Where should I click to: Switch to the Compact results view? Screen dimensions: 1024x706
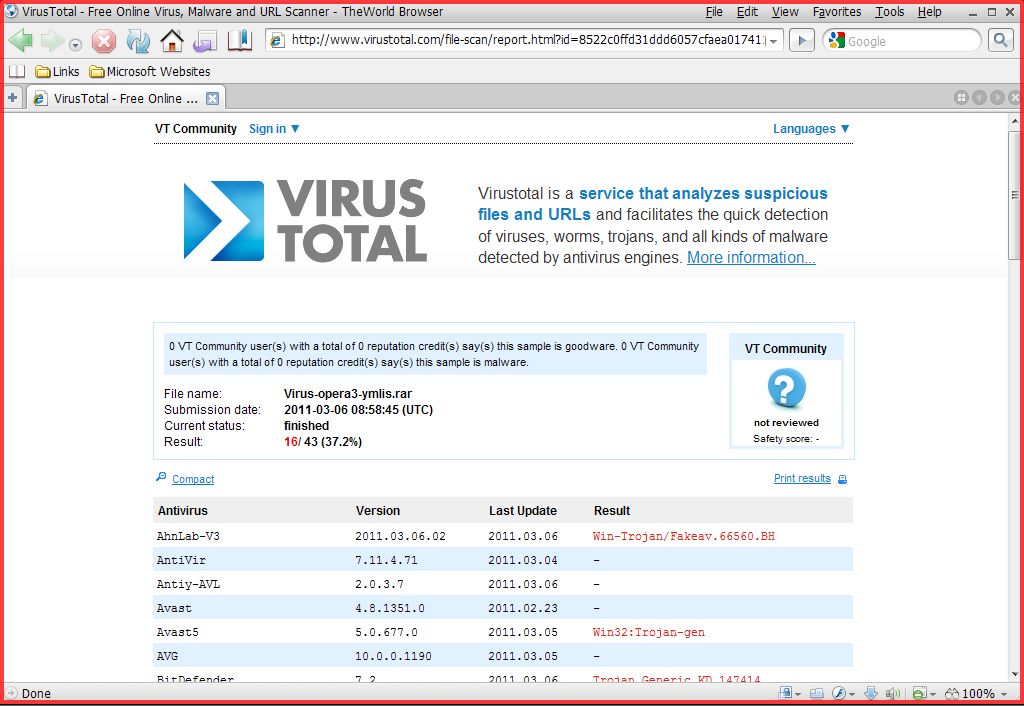tap(193, 479)
